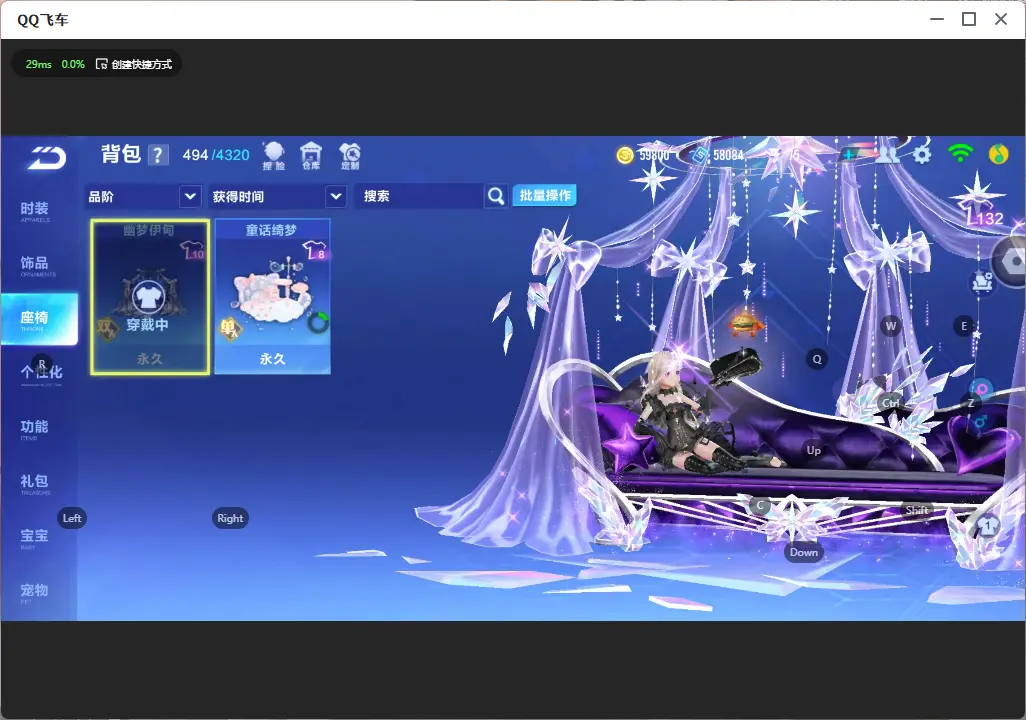
Task: Click the hexagon nut button at right edge
Action: coord(1012,262)
